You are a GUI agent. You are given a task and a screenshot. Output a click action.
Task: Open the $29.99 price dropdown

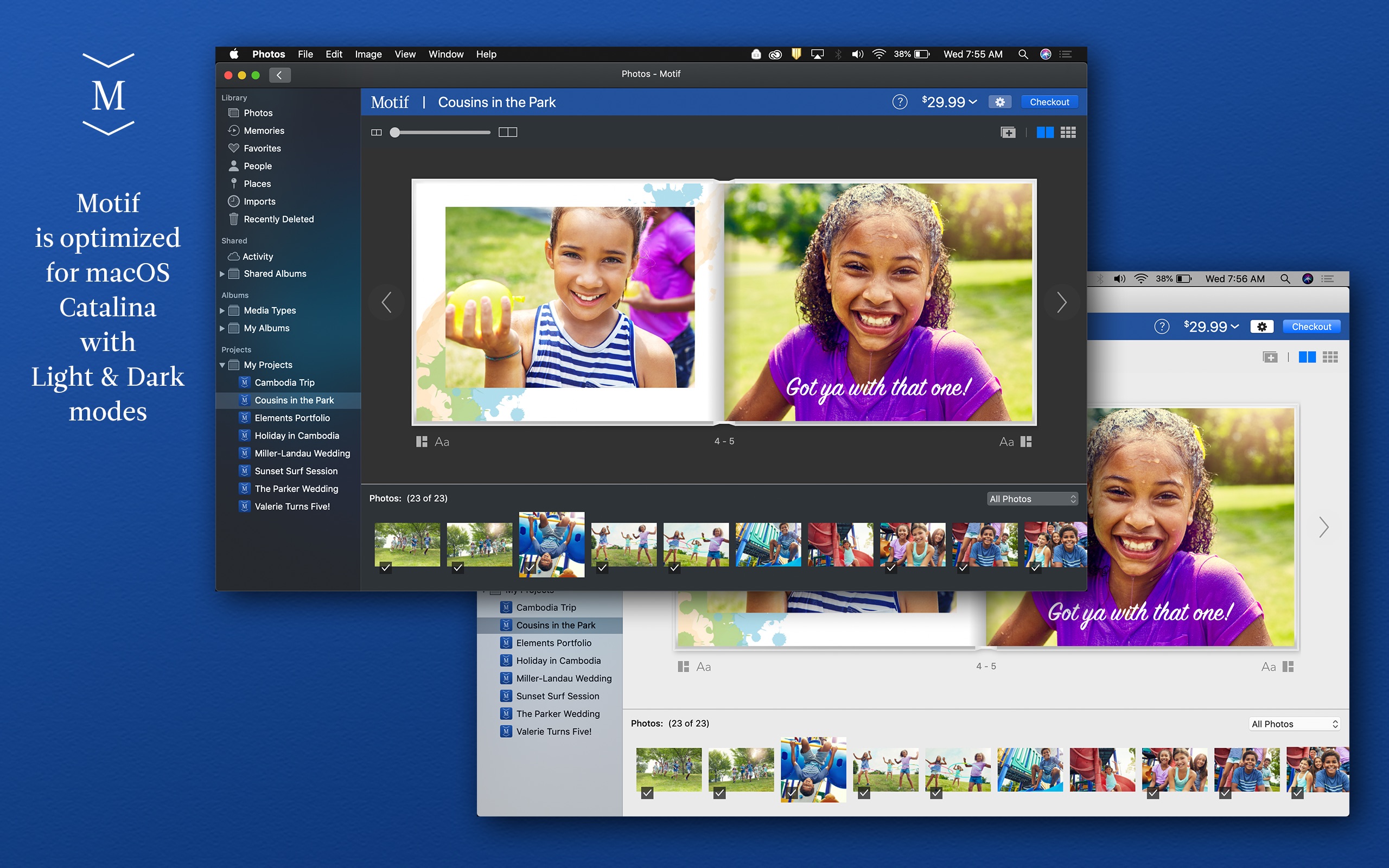point(949,102)
